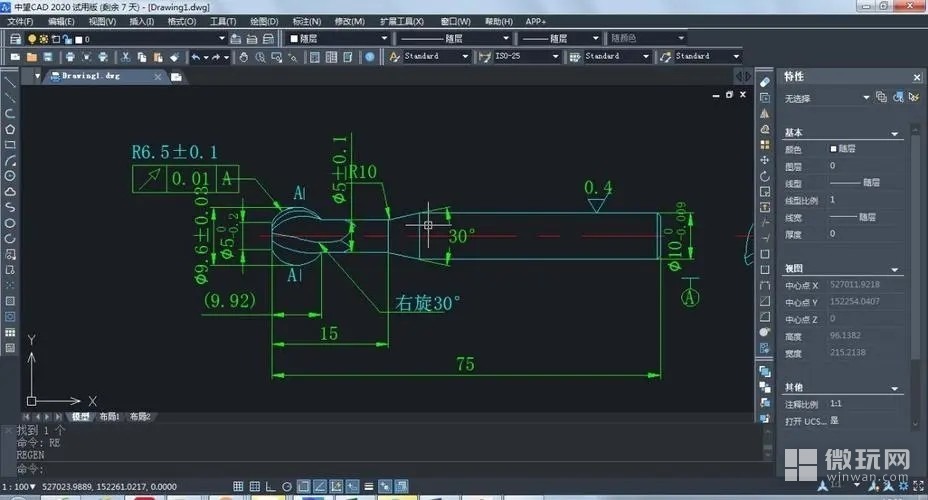
Task: Click the Open file folder icon
Action: tap(32, 57)
